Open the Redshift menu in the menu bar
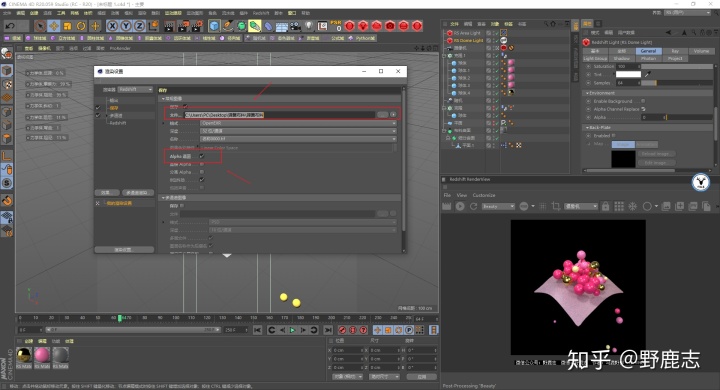Viewport: 720px width, 390px height. (260, 13)
